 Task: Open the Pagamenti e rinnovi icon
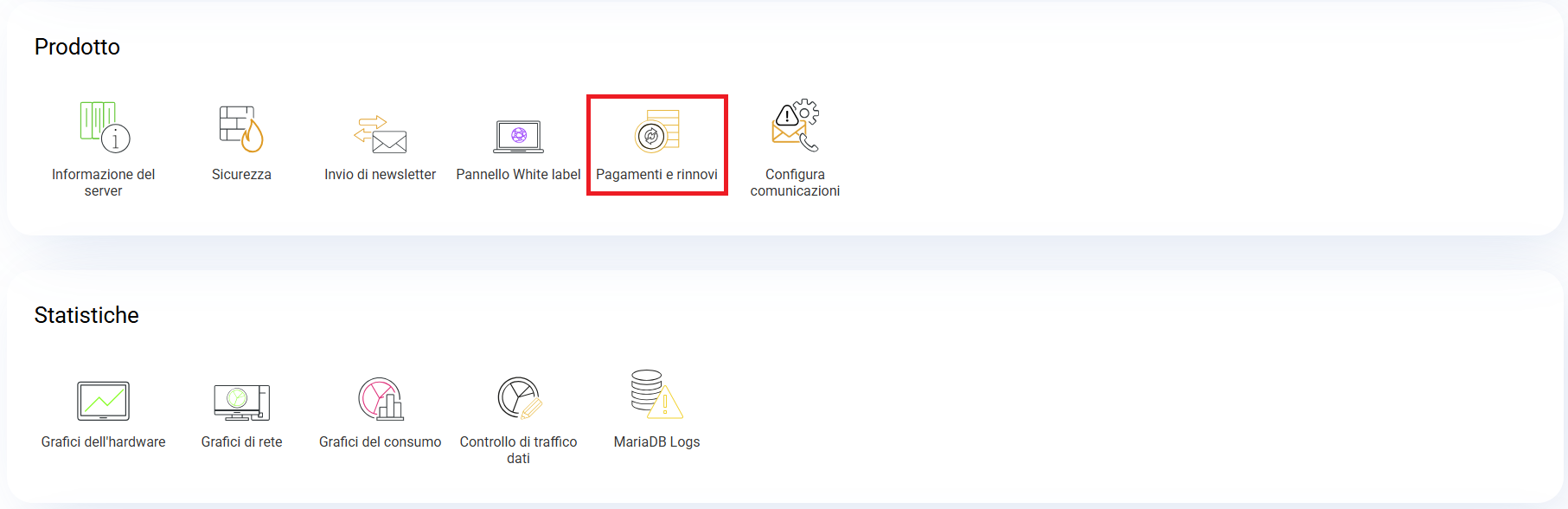click(656, 132)
